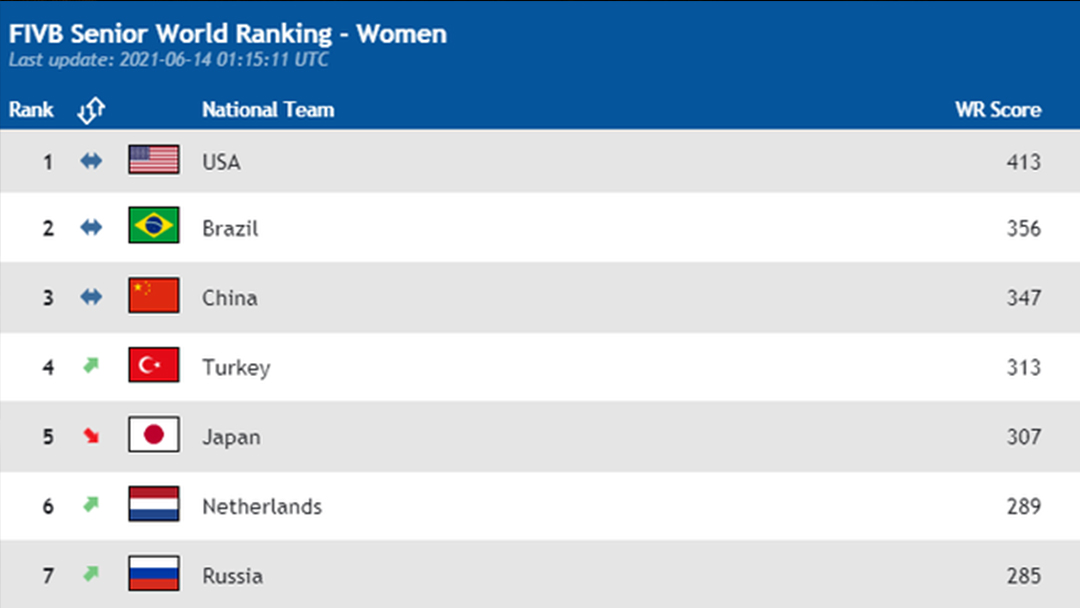Click USA's blue unchanged rank arrow

click(91, 161)
